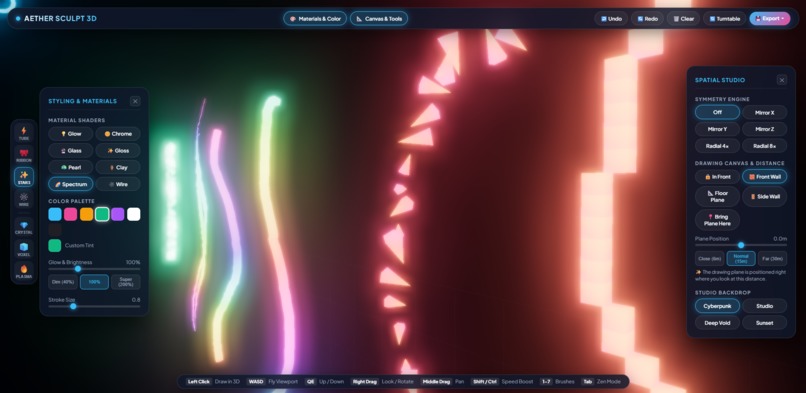Close the Spatial Studio panel
The image size is (806, 393).
pos(781,80)
